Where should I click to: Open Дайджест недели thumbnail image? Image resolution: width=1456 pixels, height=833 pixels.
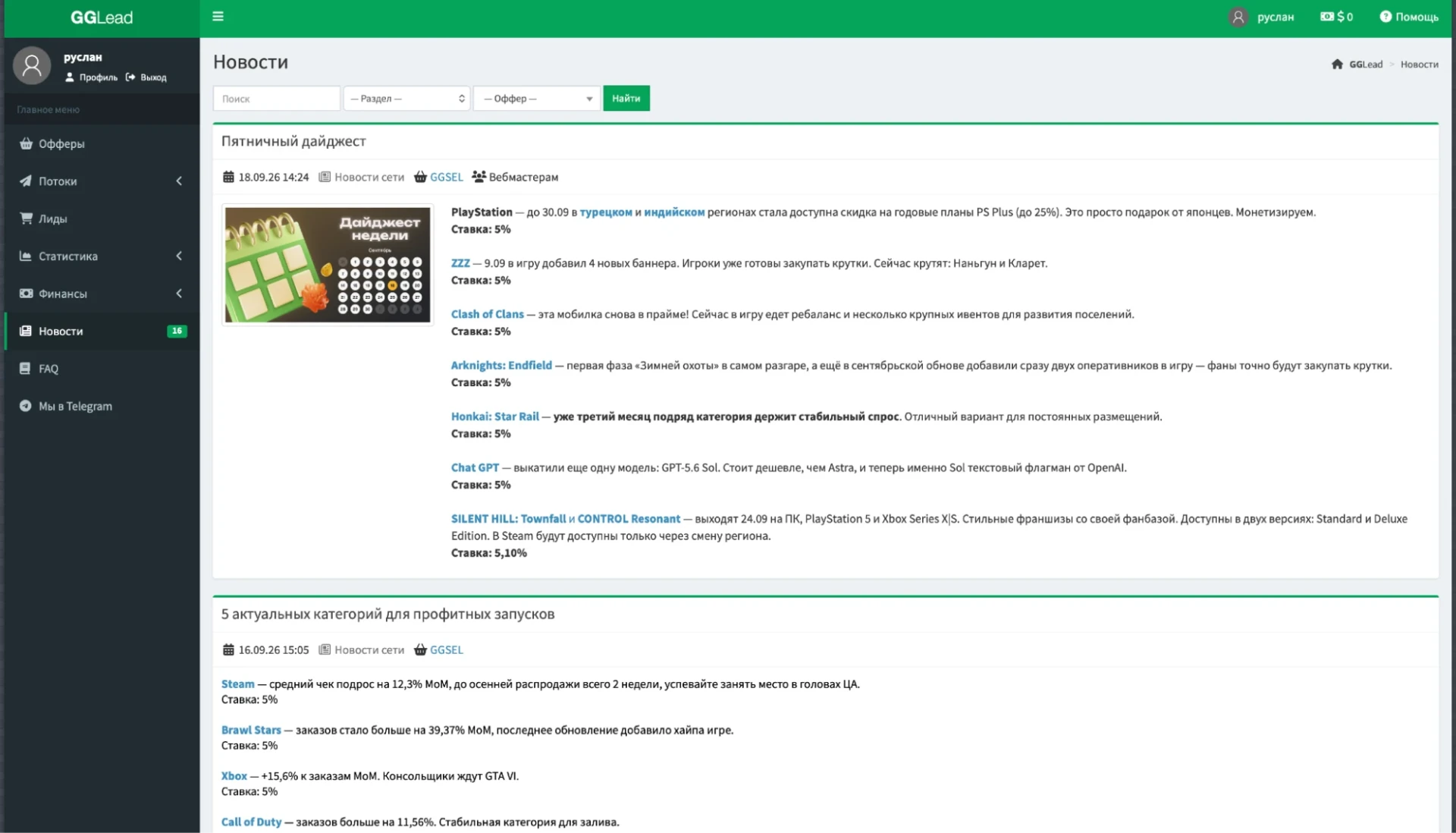pos(328,265)
